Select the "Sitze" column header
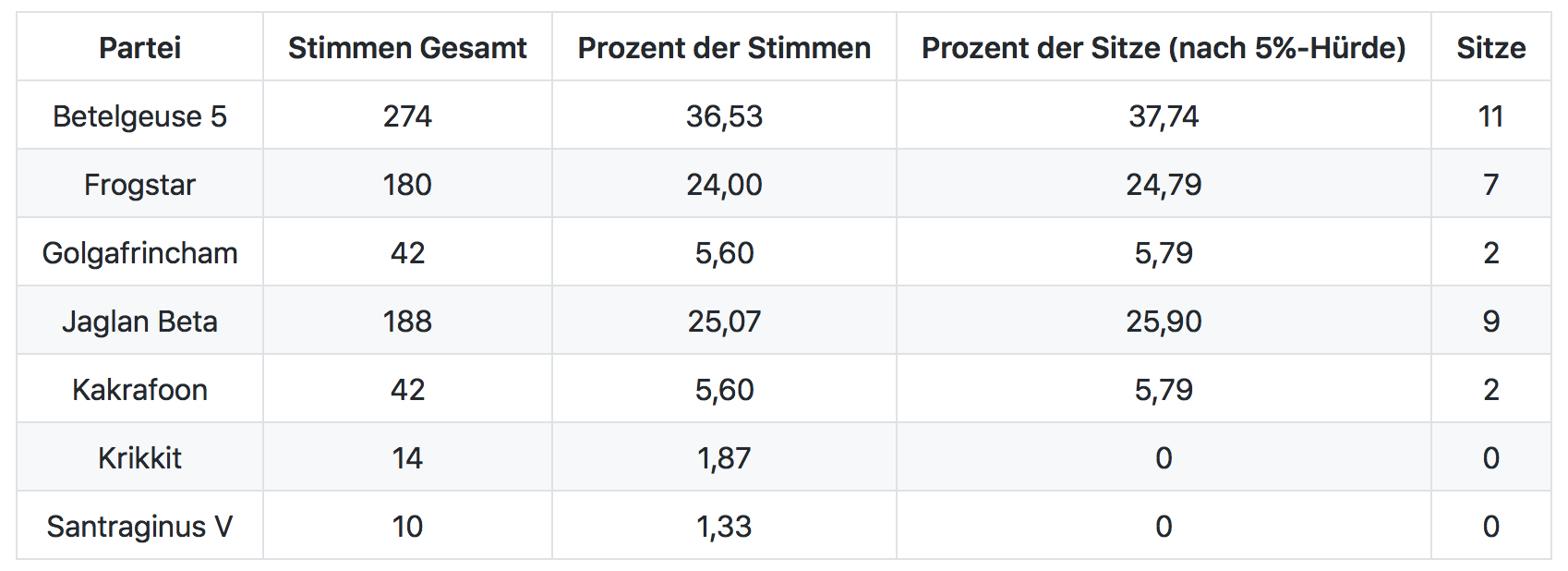This screenshot has width=1568, height=571. 1490,48
